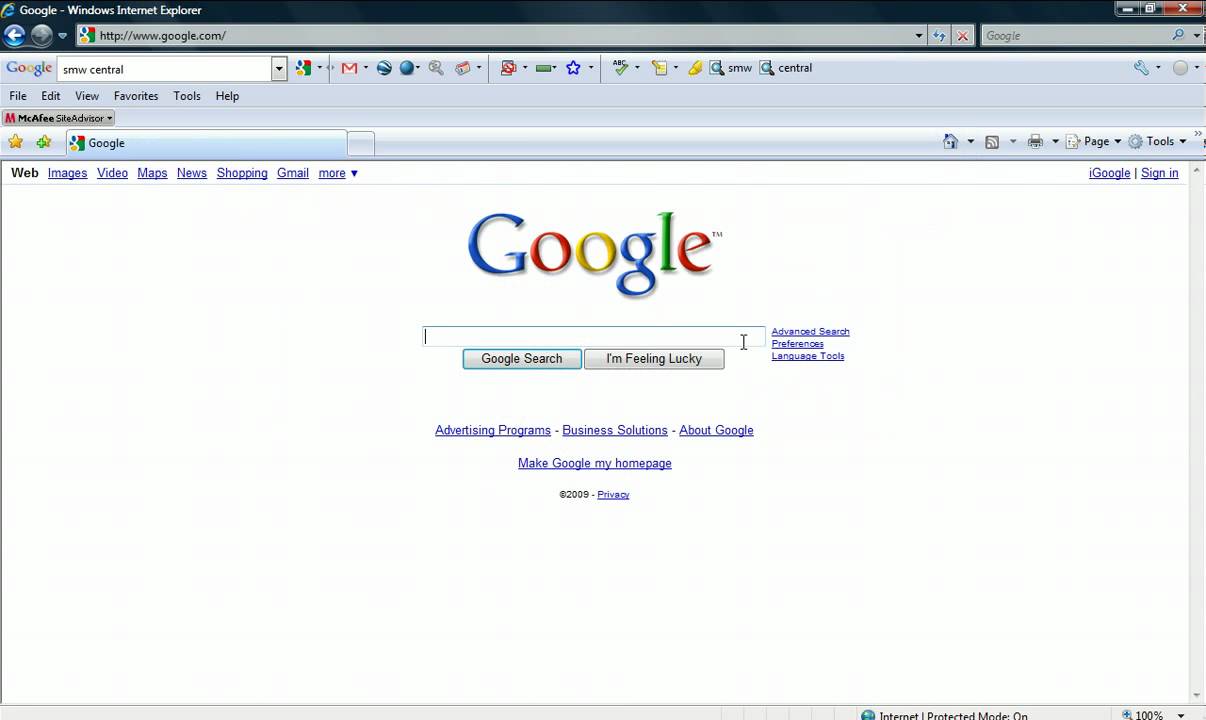The width and height of the screenshot is (1206, 720).
Task: Click the green AutoFill bar icon
Action: coord(545,68)
